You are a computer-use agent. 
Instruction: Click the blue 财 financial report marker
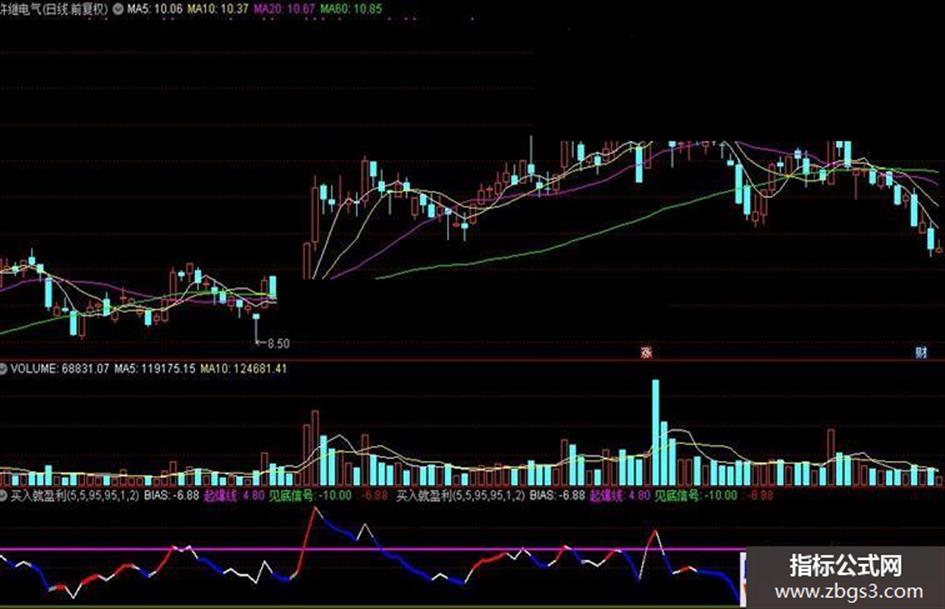tap(921, 352)
